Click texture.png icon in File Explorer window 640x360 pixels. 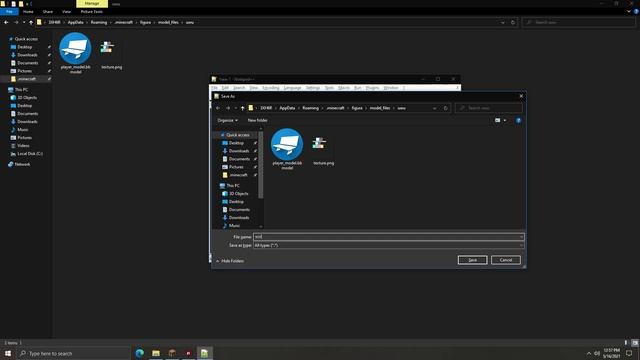111,54
